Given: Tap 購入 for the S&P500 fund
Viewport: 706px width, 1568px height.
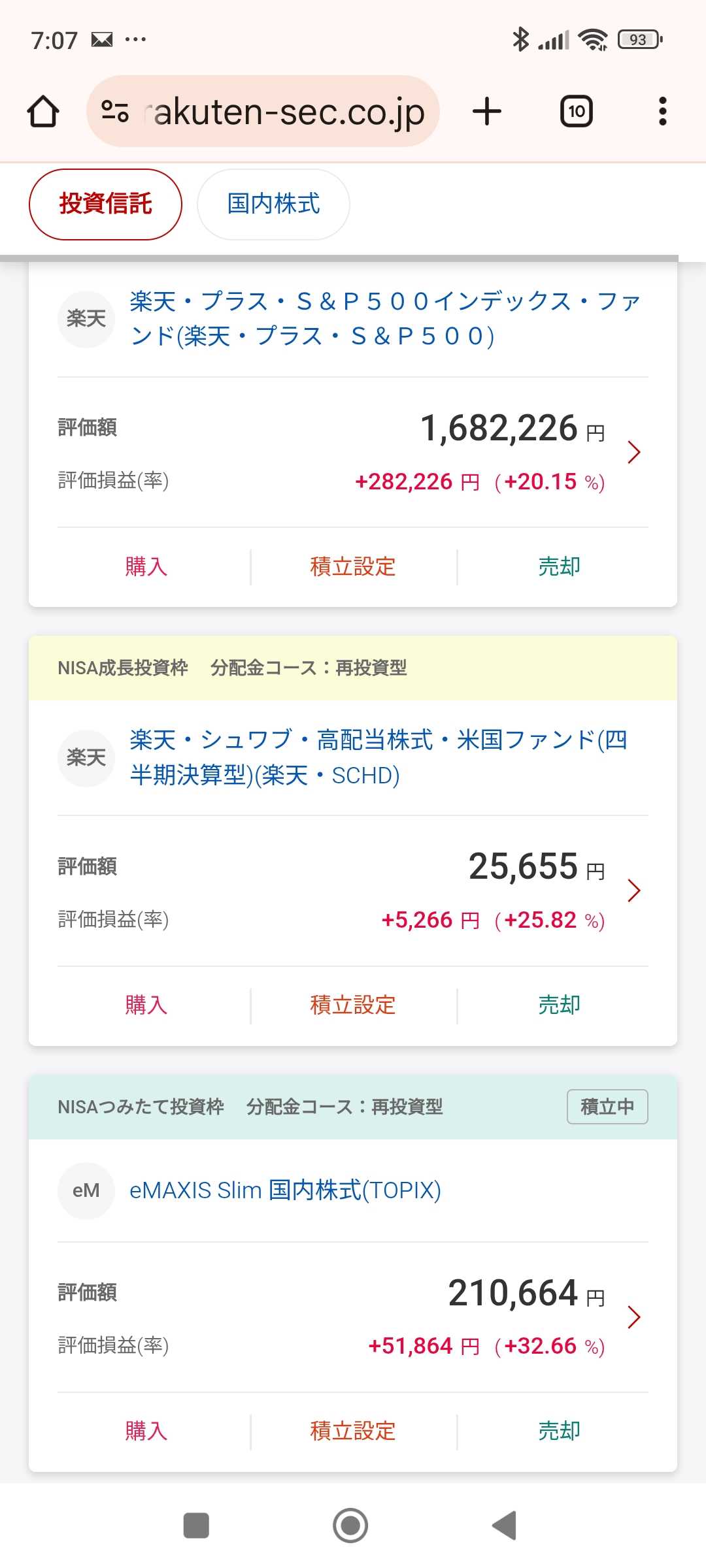Looking at the screenshot, I should coord(146,566).
